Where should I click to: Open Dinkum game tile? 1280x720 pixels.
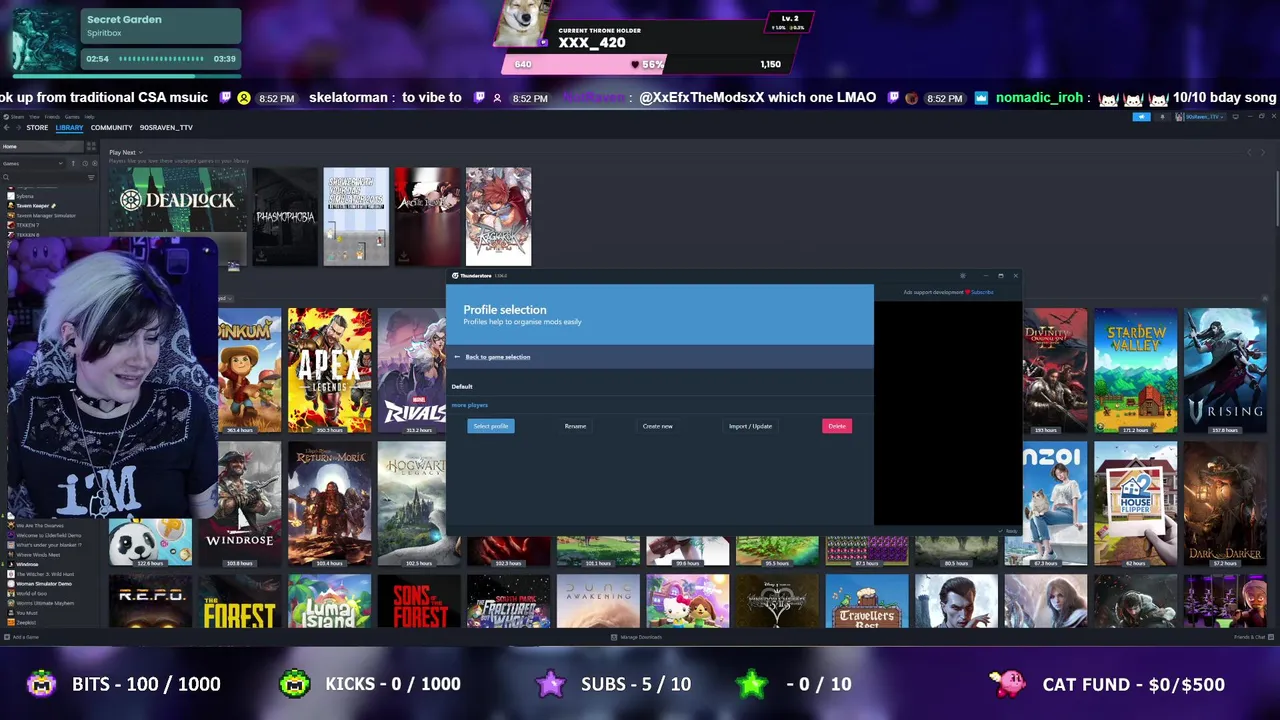tap(249, 370)
